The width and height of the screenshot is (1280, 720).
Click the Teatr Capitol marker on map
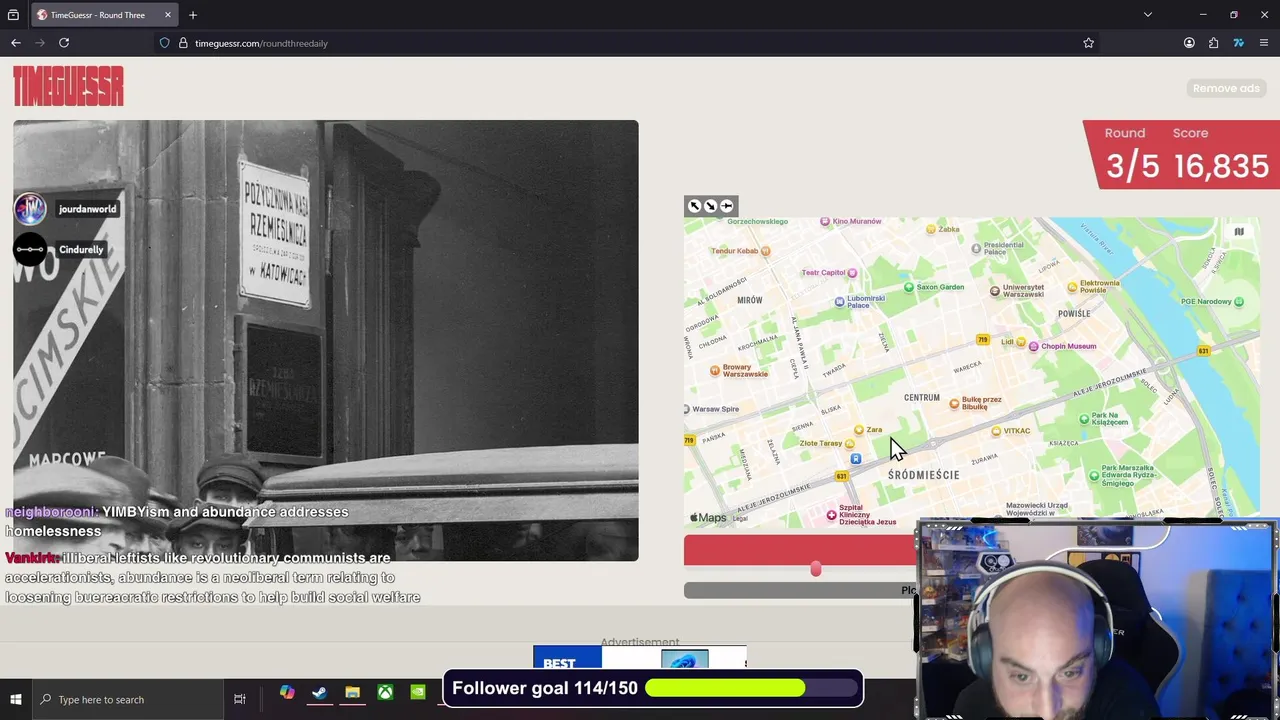point(852,272)
